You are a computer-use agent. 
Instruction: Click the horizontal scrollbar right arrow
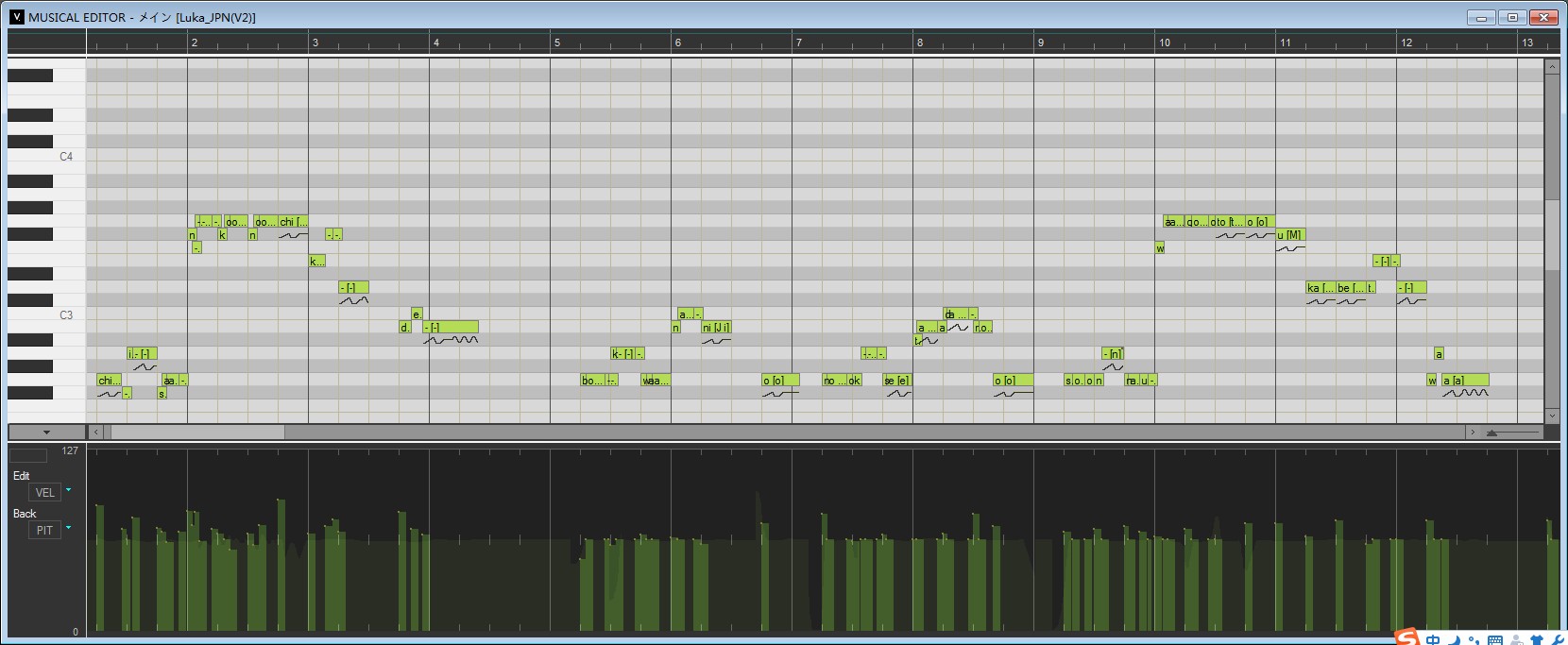coord(1472,432)
